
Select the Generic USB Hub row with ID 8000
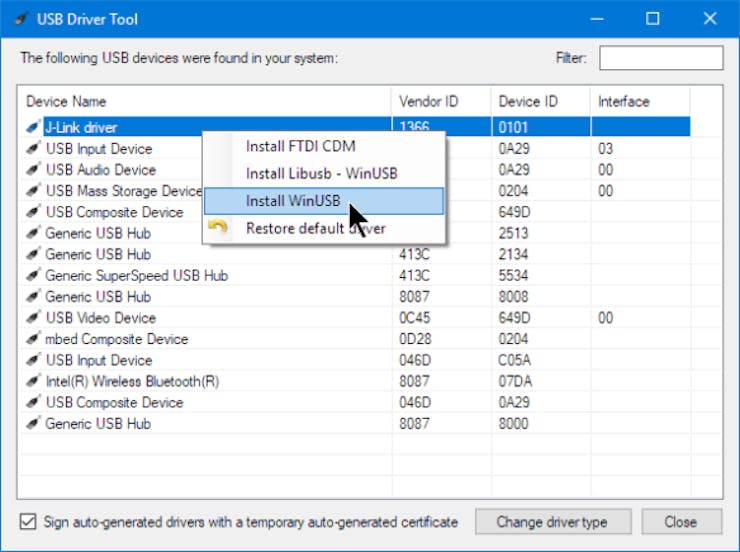(x=98, y=423)
